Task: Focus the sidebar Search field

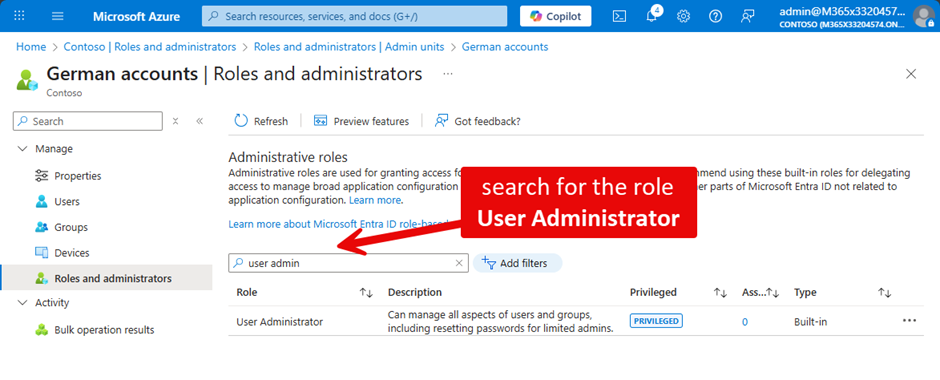Action: pyautogui.click(x=88, y=121)
